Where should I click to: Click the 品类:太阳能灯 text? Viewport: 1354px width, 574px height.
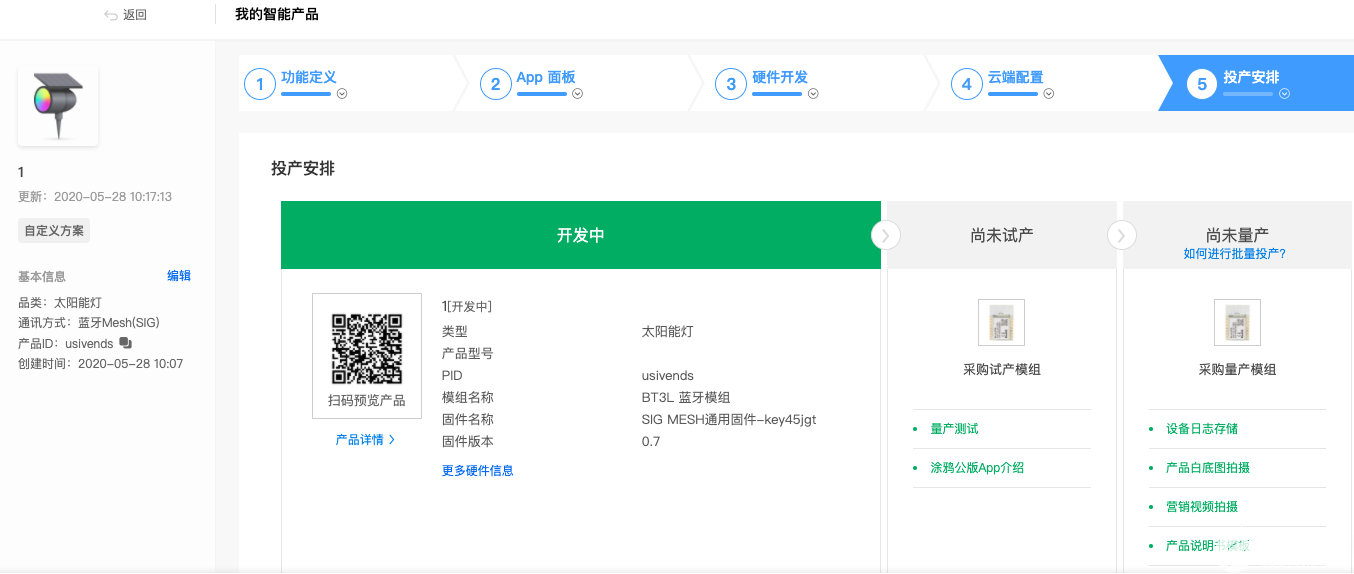(x=60, y=302)
